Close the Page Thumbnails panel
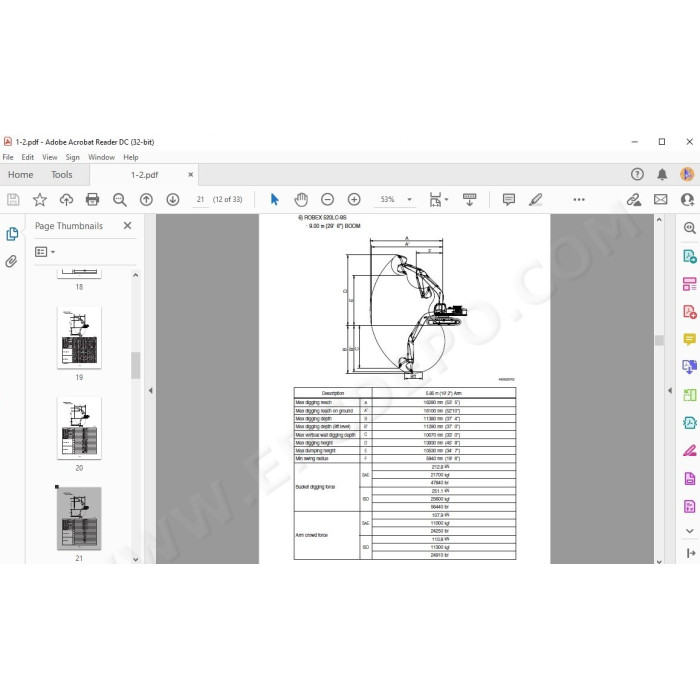This screenshot has width=700, height=700. tap(127, 225)
